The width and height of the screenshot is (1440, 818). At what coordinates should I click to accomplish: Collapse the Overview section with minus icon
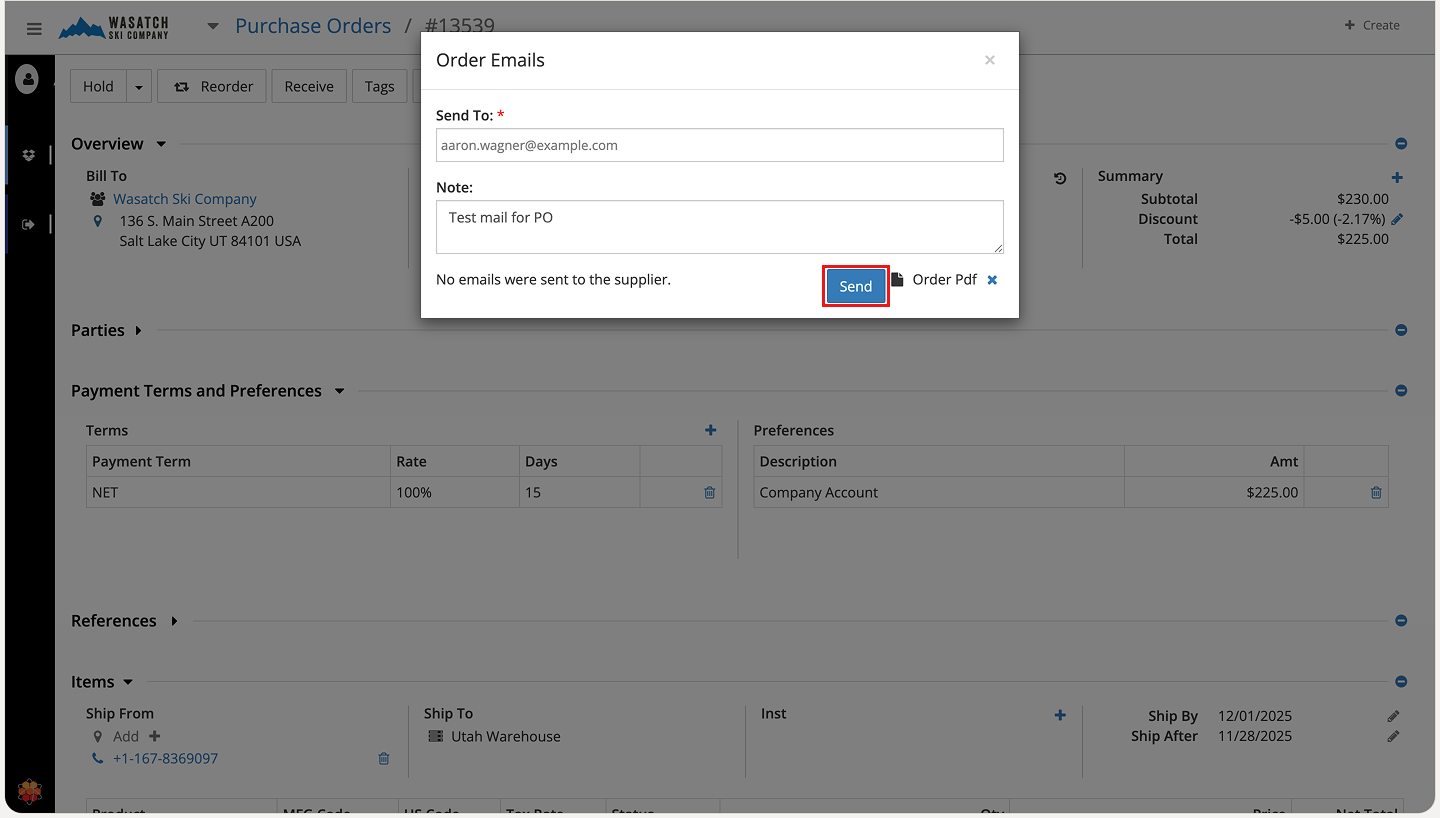pos(1401,144)
